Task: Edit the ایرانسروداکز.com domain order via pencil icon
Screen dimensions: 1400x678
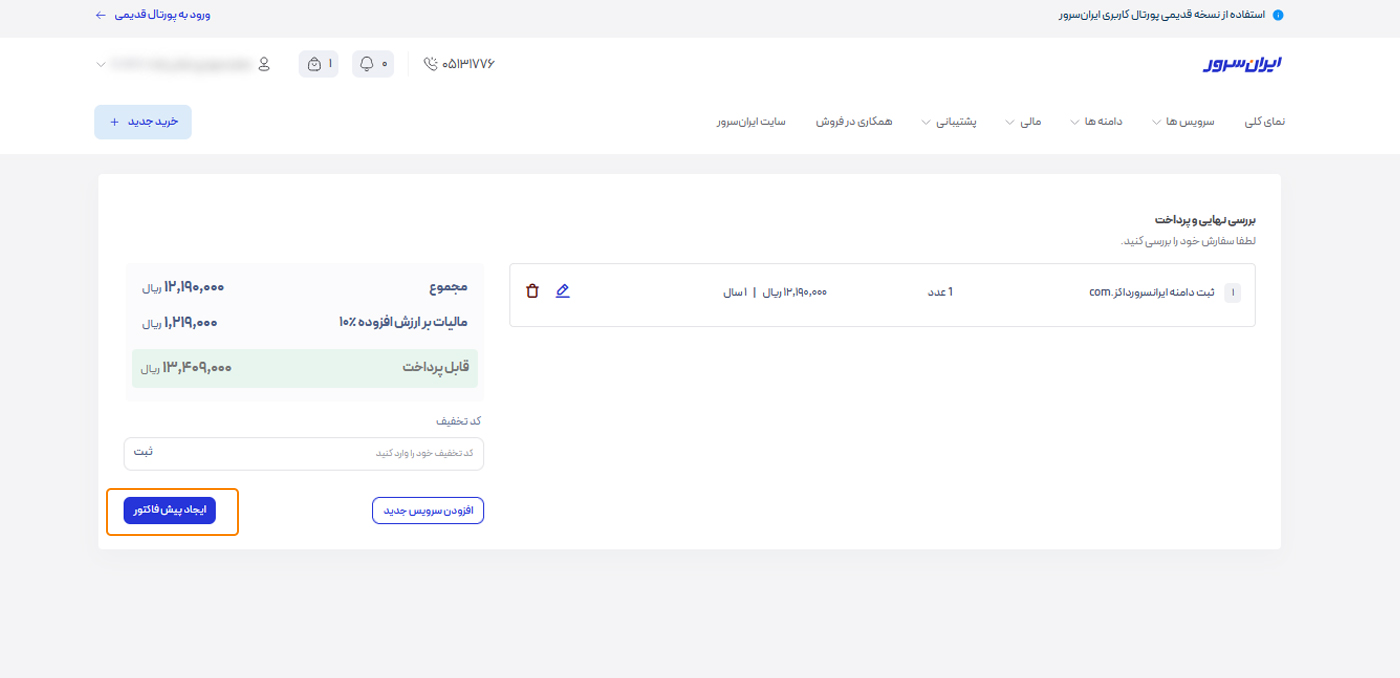Action: pos(563,291)
